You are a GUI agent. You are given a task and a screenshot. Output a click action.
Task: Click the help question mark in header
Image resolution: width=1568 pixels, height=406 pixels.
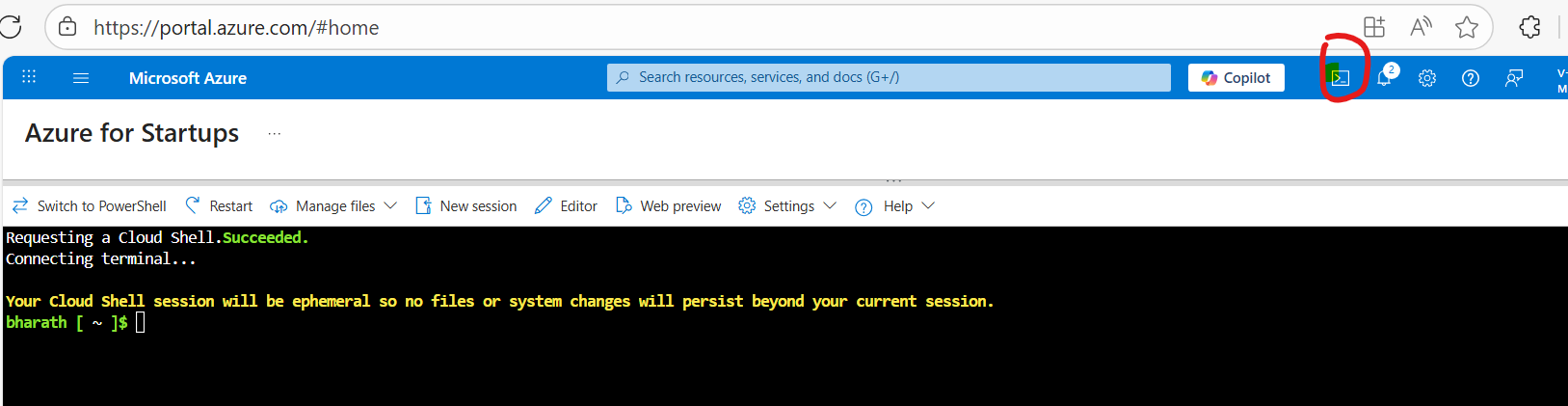coord(1471,78)
